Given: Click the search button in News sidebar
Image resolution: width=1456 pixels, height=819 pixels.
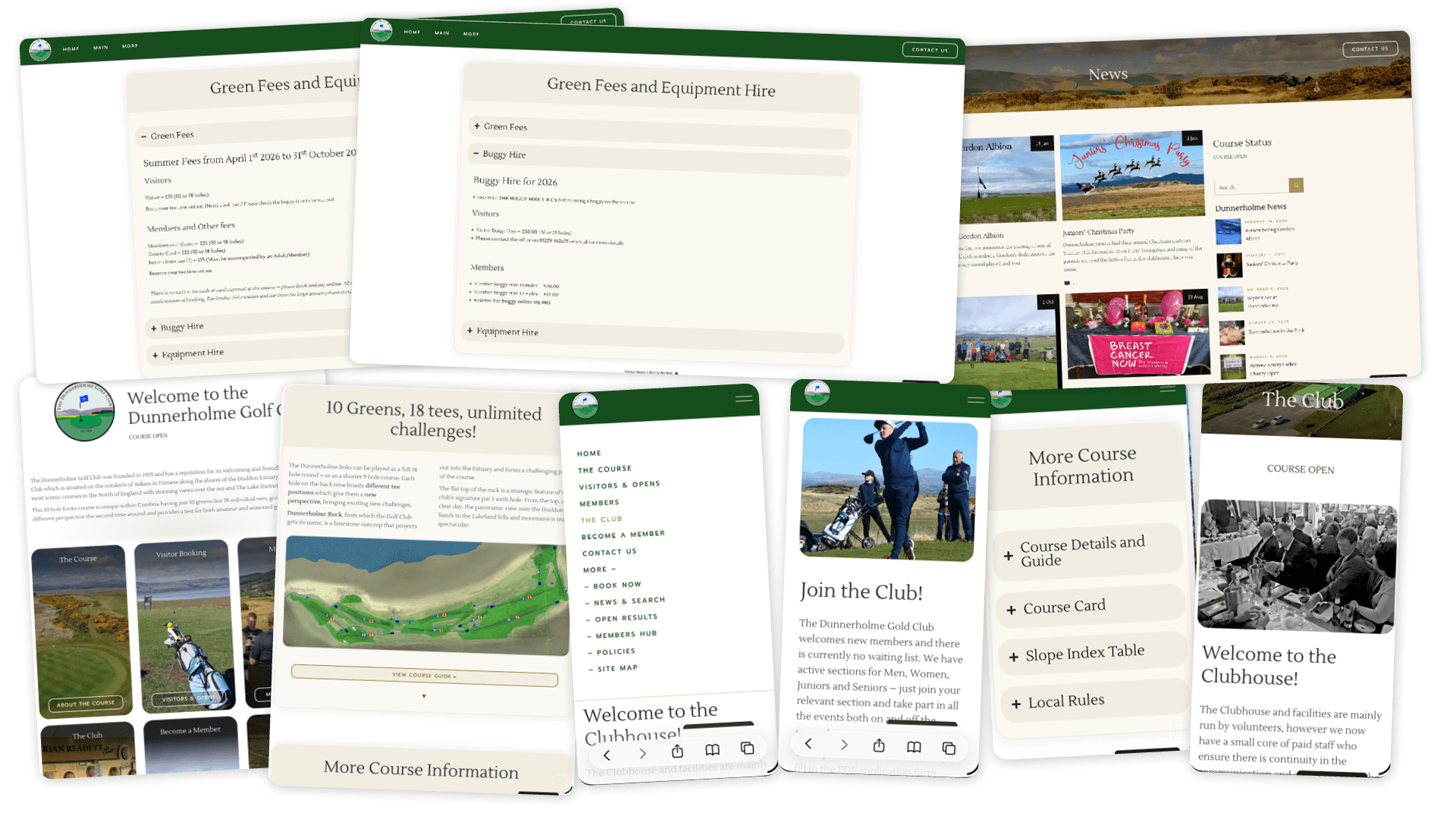Looking at the screenshot, I should (1296, 185).
